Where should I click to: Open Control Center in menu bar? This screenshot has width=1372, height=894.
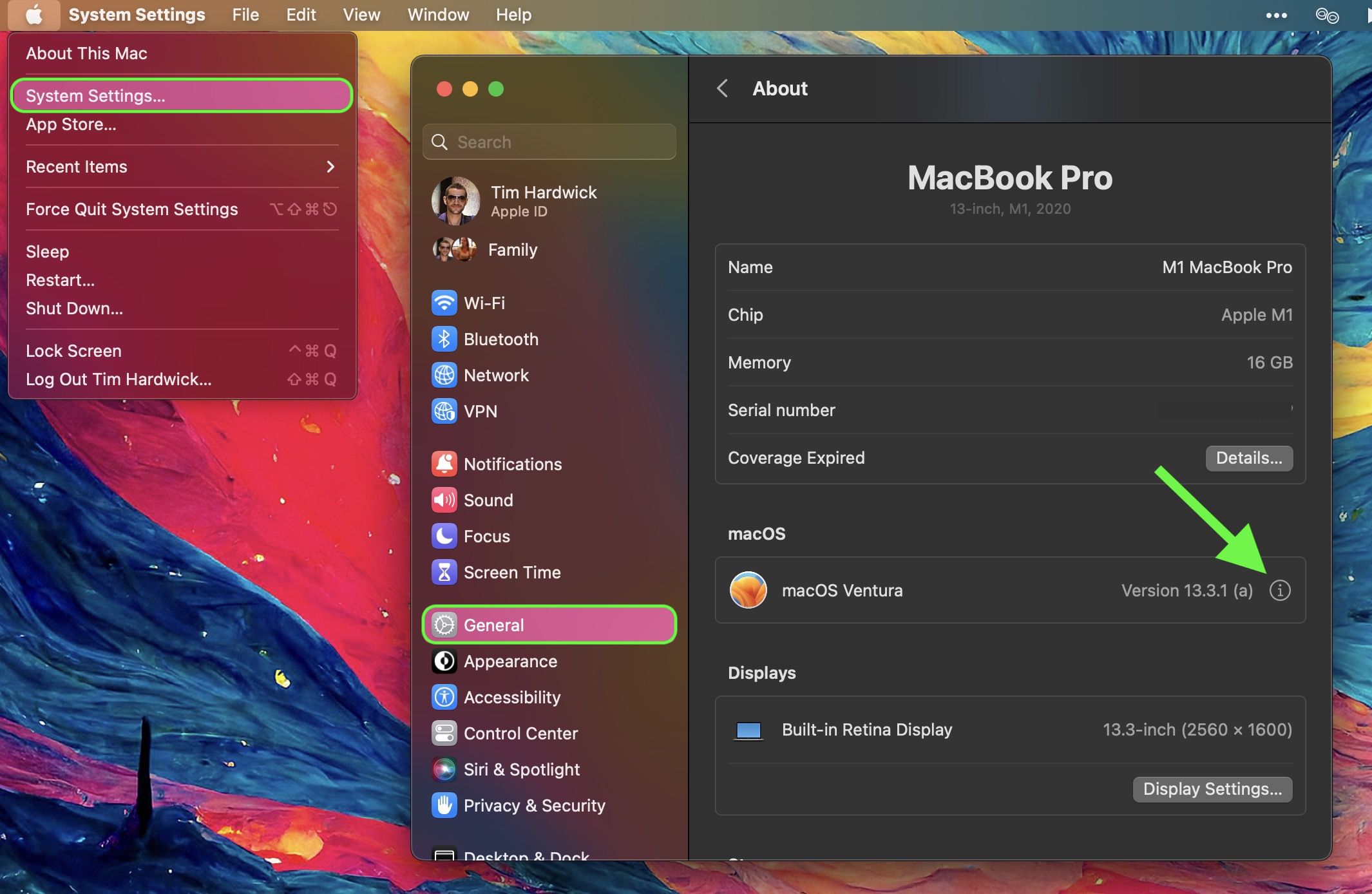pos(1327,15)
